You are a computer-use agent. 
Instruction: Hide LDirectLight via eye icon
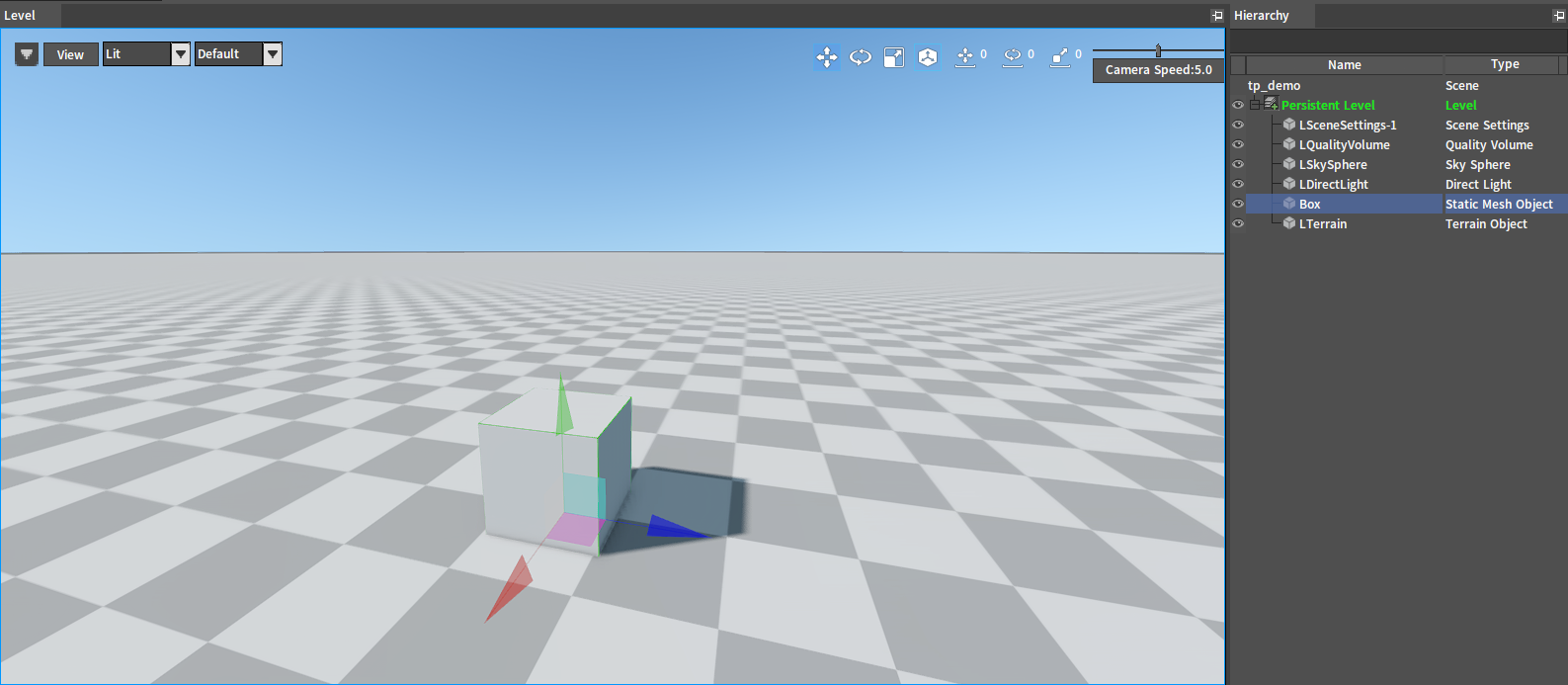click(1238, 184)
